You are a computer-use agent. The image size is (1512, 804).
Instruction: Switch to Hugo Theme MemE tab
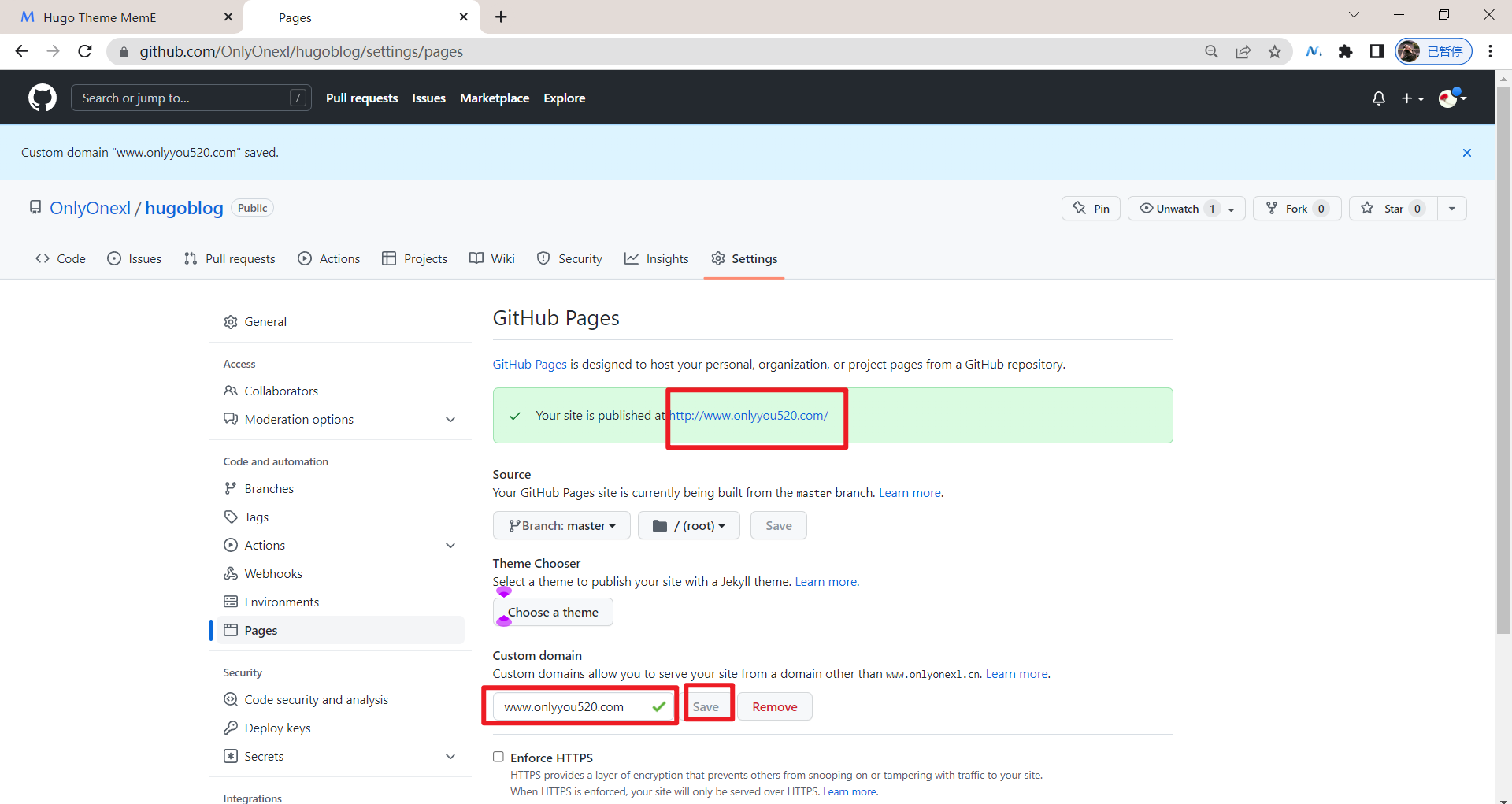point(122,17)
